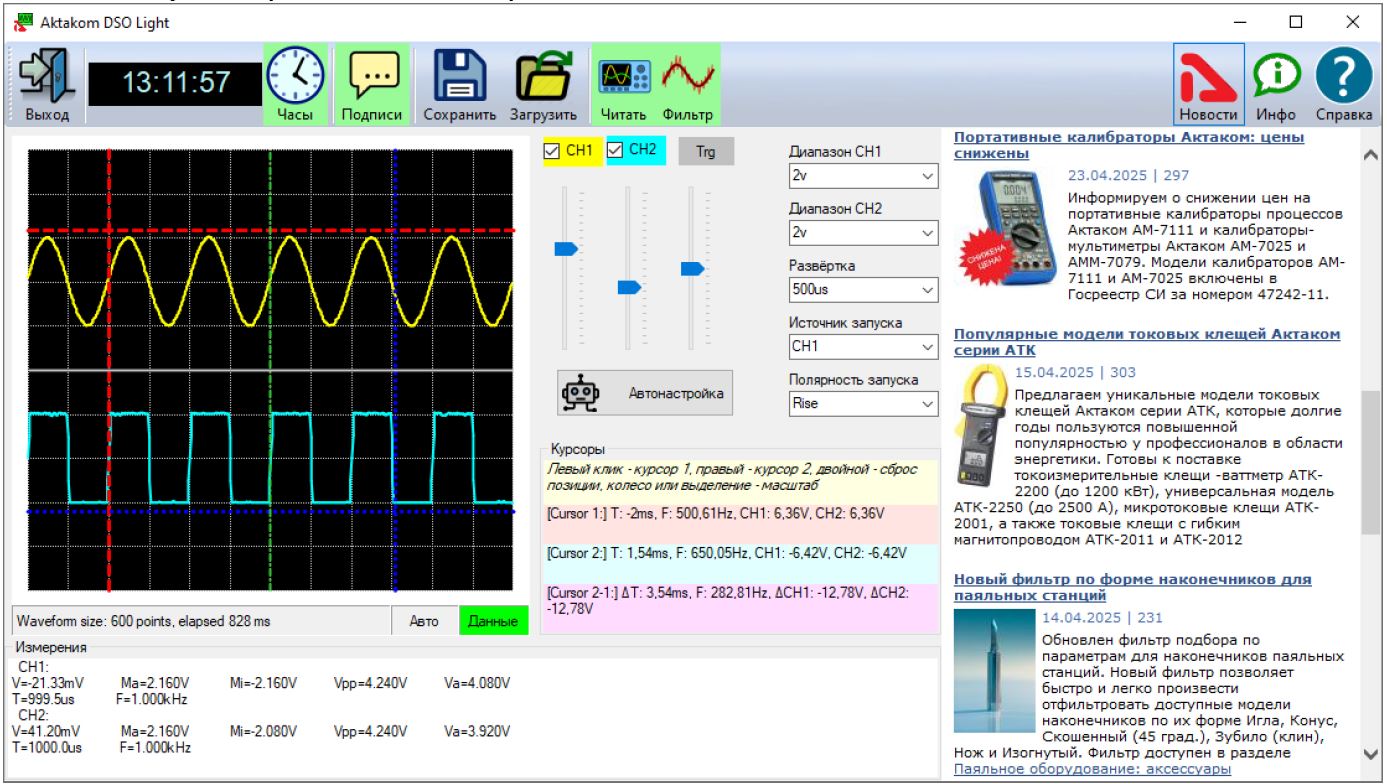Open the Популярные модели токовых клещей link
The height and width of the screenshot is (784, 1387).
coord(1146,342)
